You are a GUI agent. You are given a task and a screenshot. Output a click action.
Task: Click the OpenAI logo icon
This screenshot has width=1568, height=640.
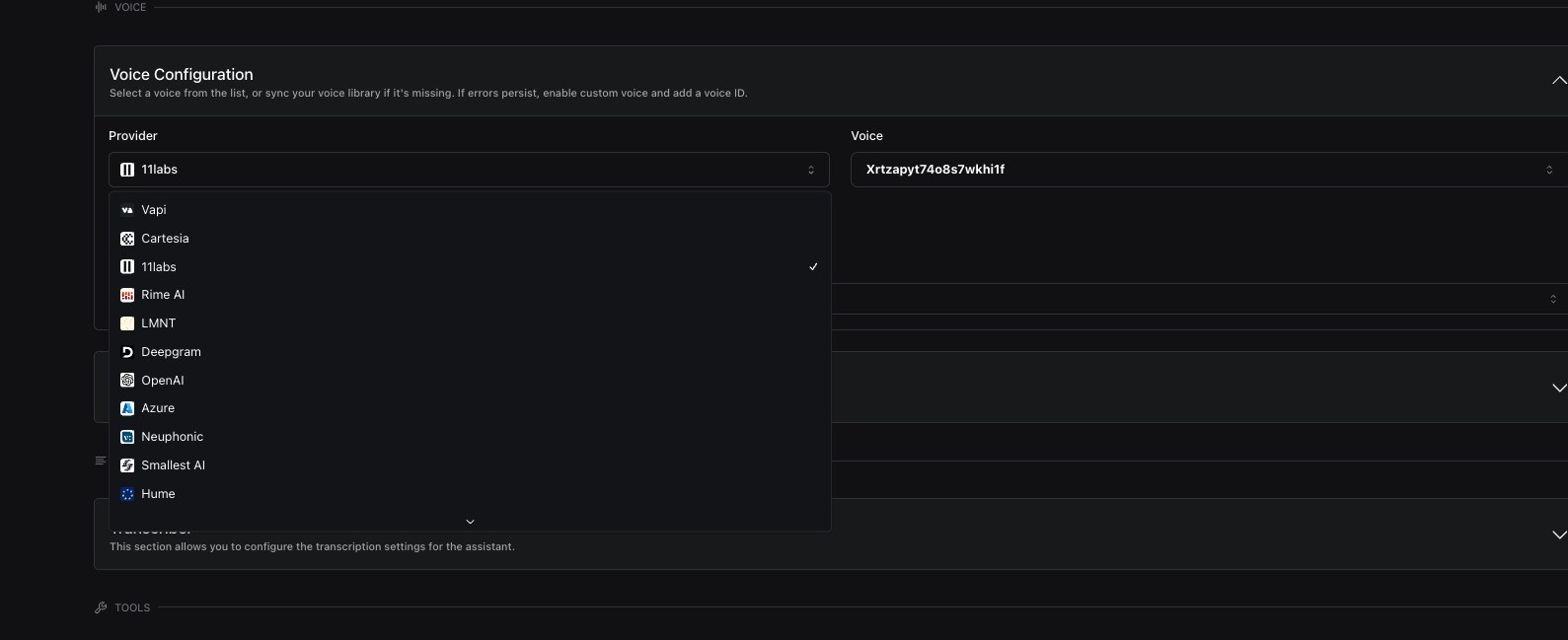point(127,381)
